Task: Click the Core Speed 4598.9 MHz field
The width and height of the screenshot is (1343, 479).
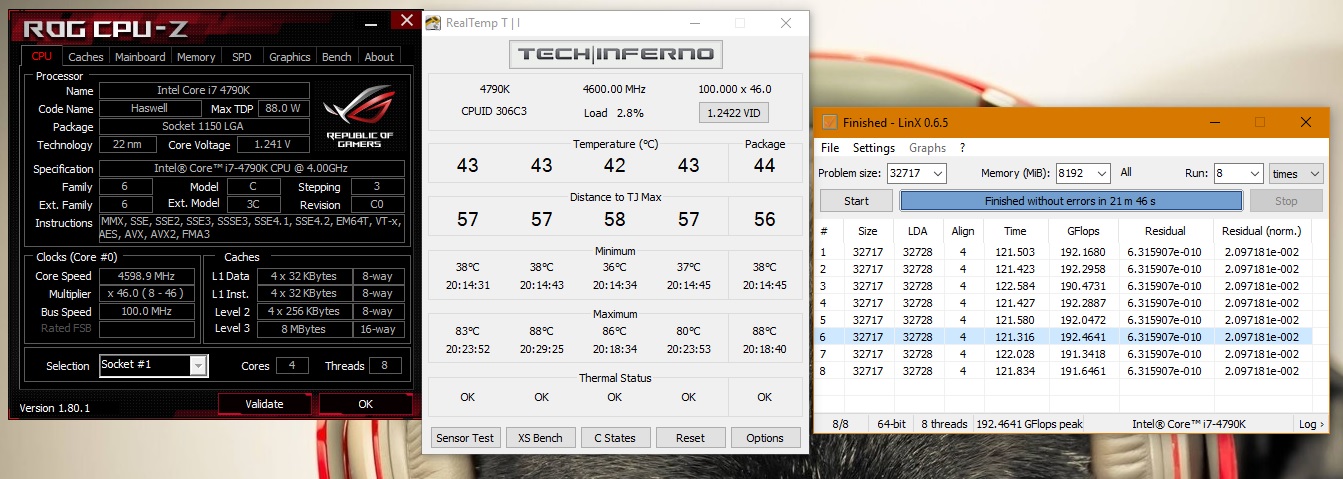Action: (x=146, y=276)
